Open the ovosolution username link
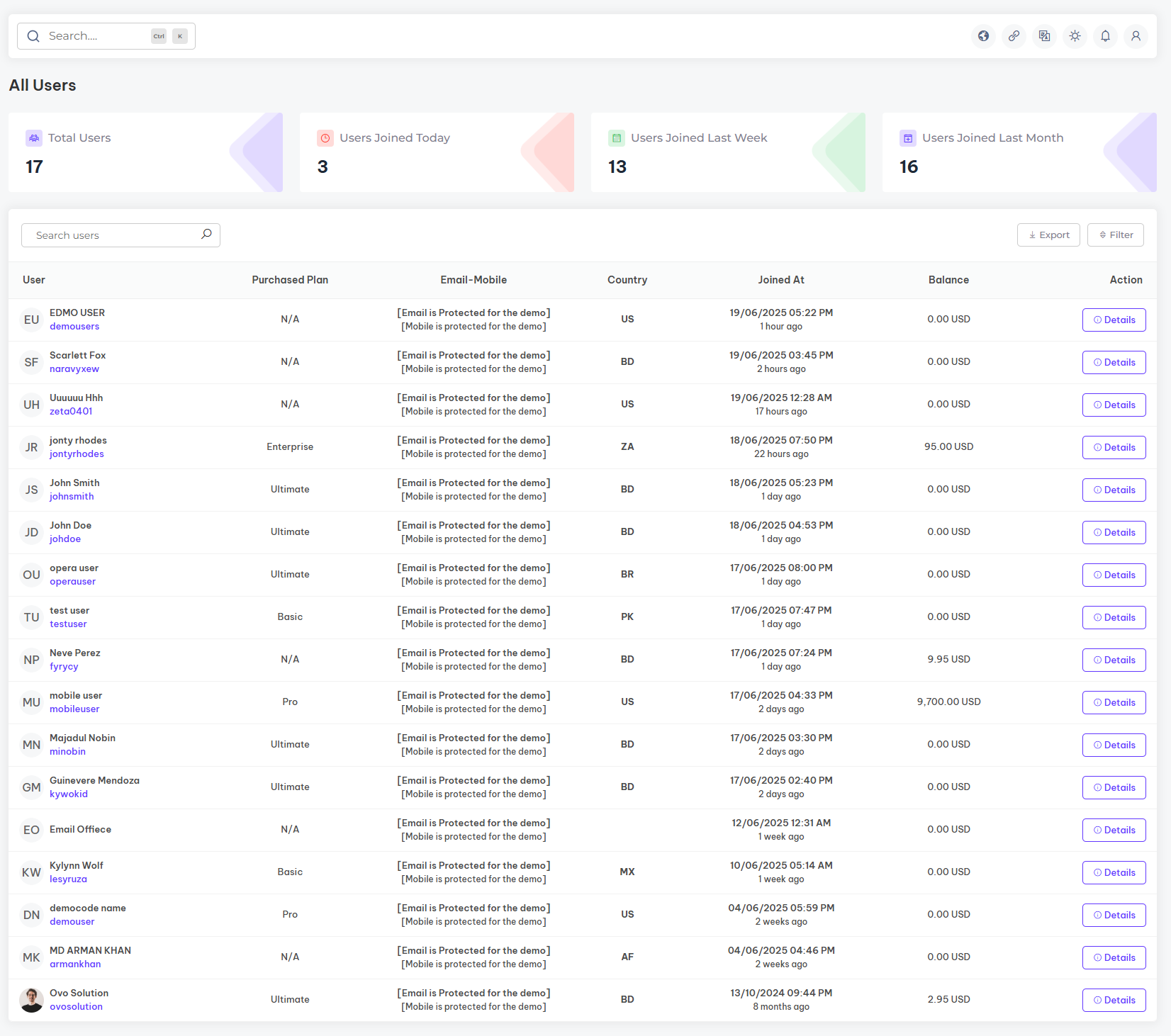Viewport: 1171px width, 1036px height. tap(76, 1007)
